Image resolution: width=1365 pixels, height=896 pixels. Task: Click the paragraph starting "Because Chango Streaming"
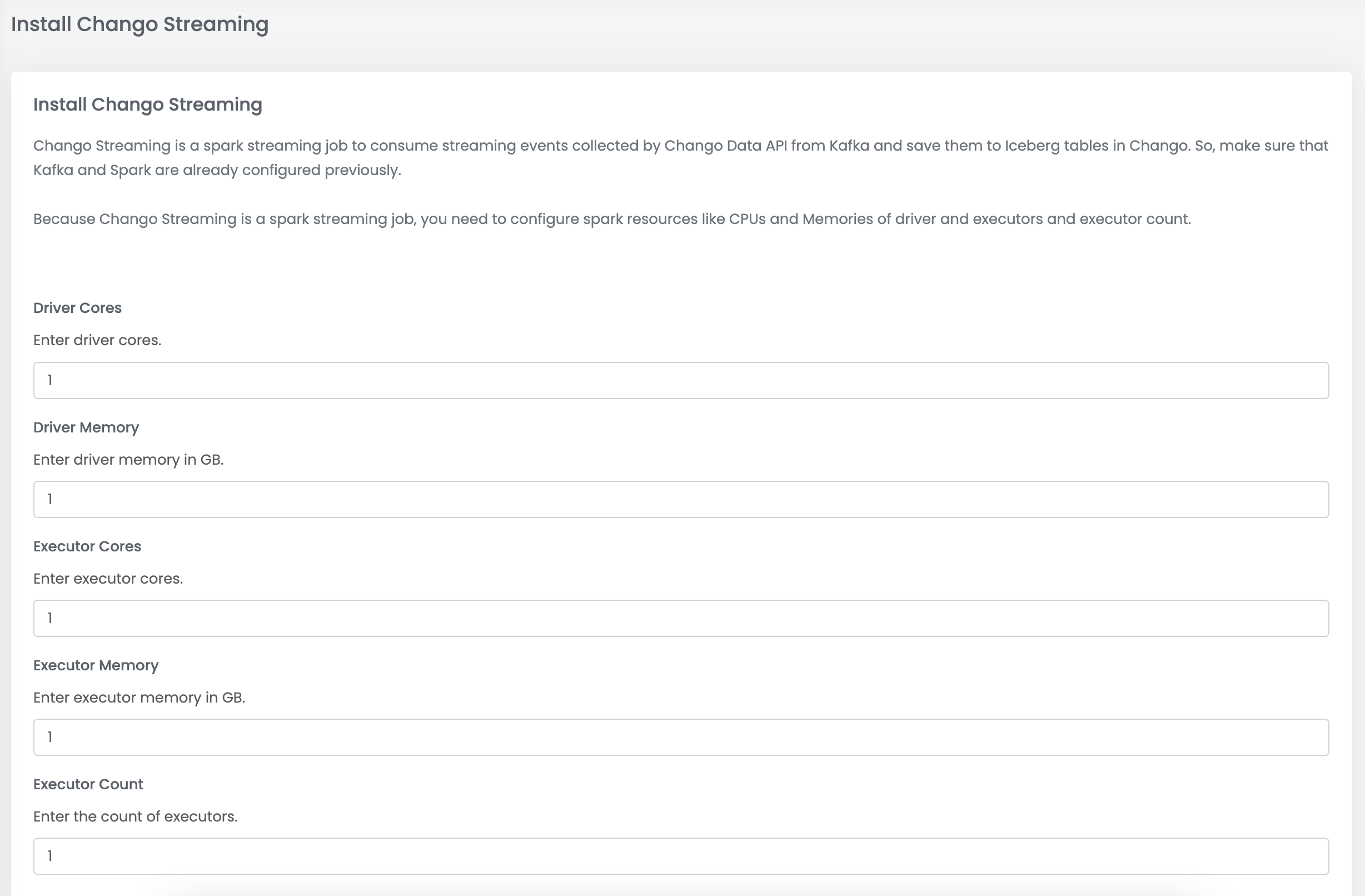point(612,219)
